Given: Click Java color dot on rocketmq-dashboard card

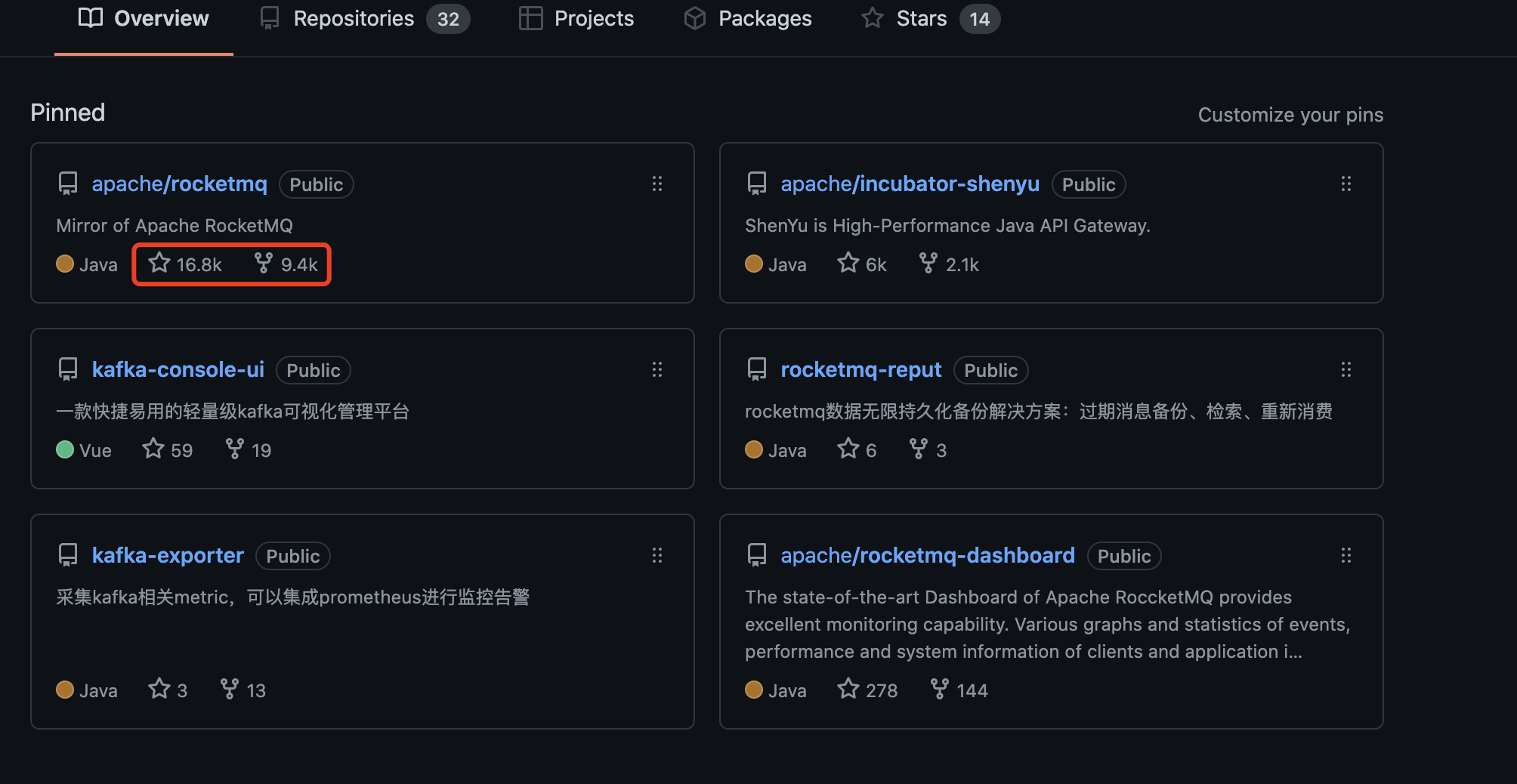Looking at the screenshot, I should 754,690.
